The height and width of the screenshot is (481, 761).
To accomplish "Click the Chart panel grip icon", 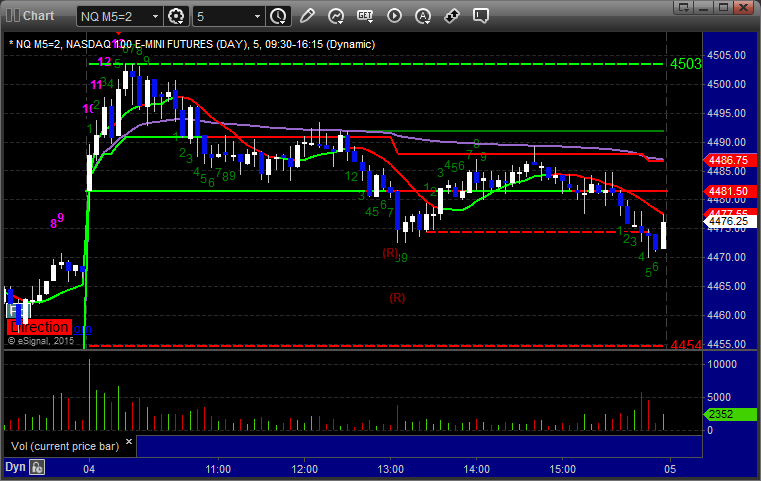I will point(12,16).
